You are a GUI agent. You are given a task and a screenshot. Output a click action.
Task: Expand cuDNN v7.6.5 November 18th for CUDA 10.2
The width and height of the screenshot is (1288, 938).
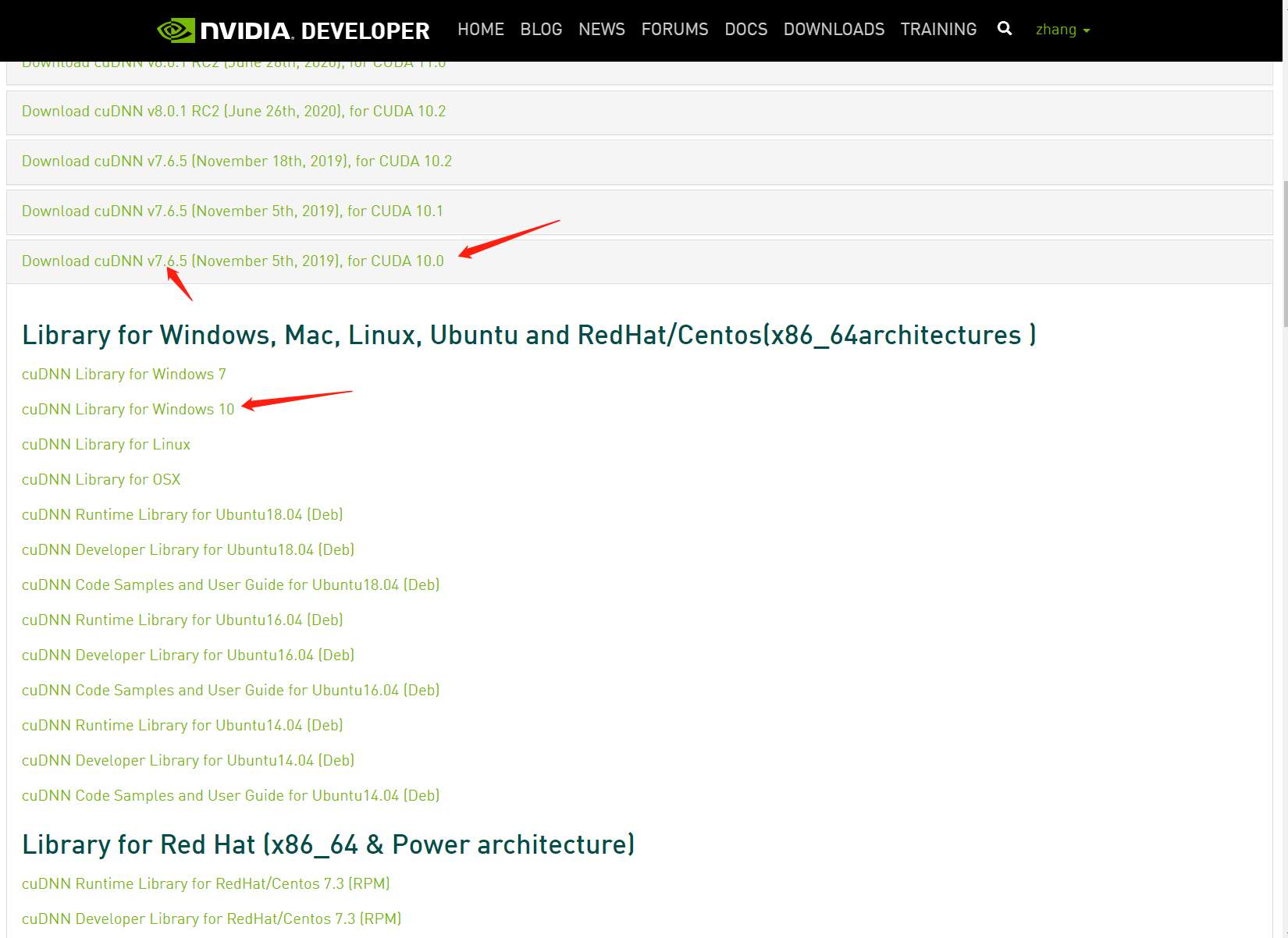(x=639, y=162)
